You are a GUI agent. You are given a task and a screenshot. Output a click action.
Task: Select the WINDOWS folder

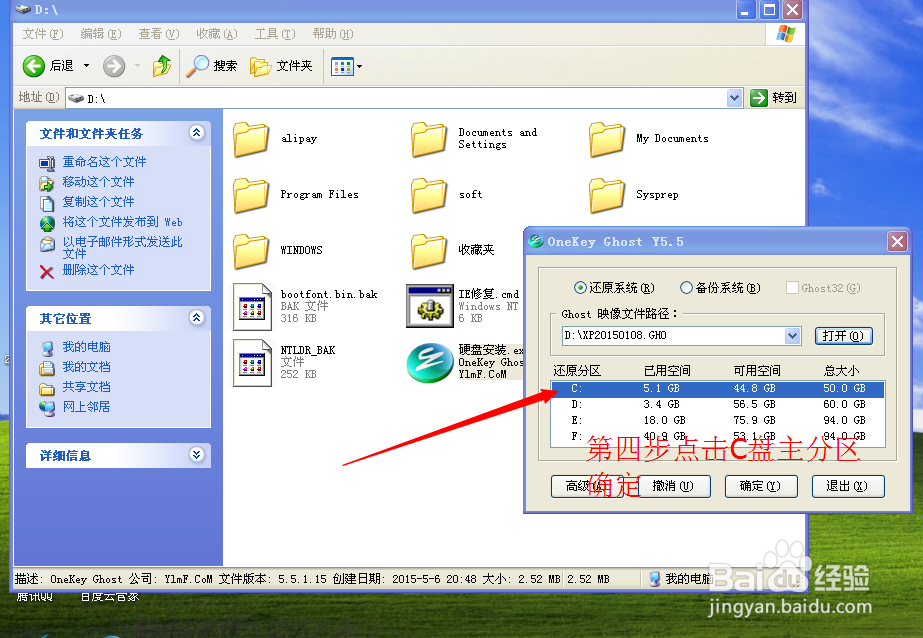coord(251,251)
